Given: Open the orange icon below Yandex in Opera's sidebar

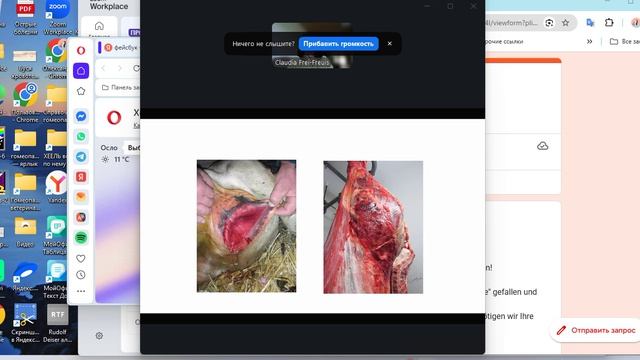Looking at the screenshot, I should click(x=81, y=197).
